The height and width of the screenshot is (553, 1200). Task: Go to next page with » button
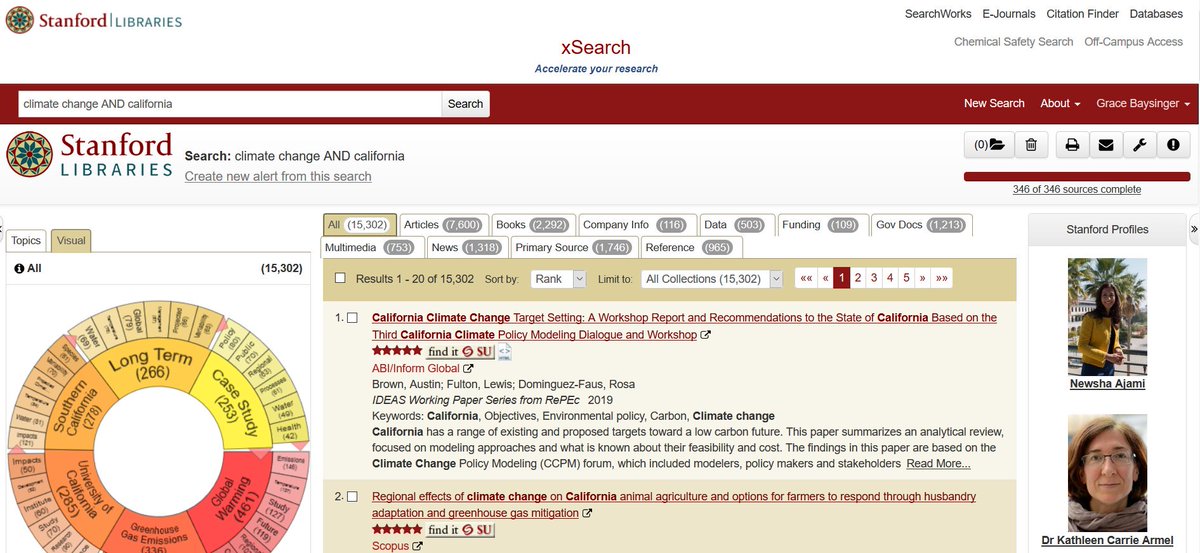click(922, 279)
